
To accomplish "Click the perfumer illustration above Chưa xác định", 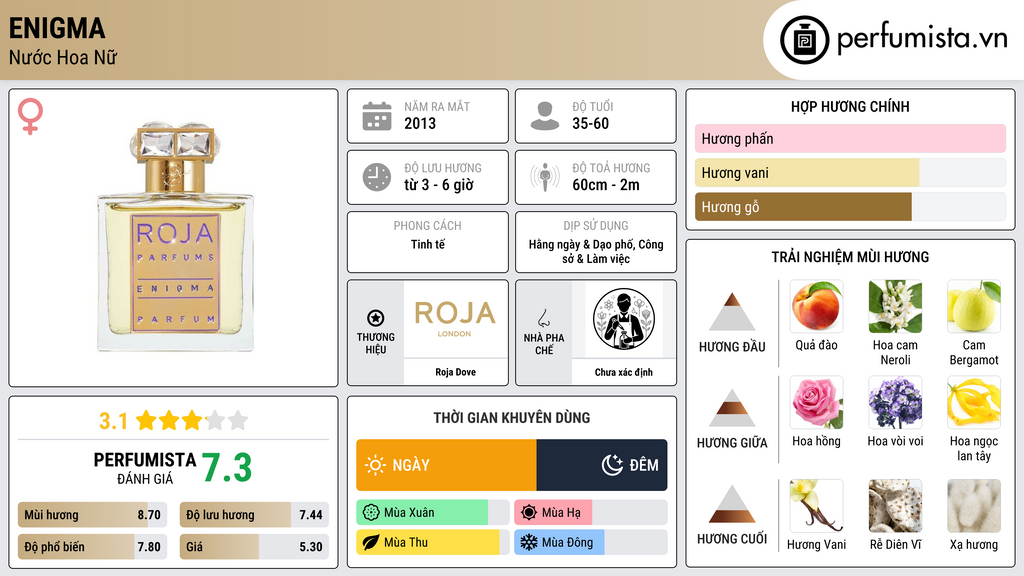I will click(624, 319).
